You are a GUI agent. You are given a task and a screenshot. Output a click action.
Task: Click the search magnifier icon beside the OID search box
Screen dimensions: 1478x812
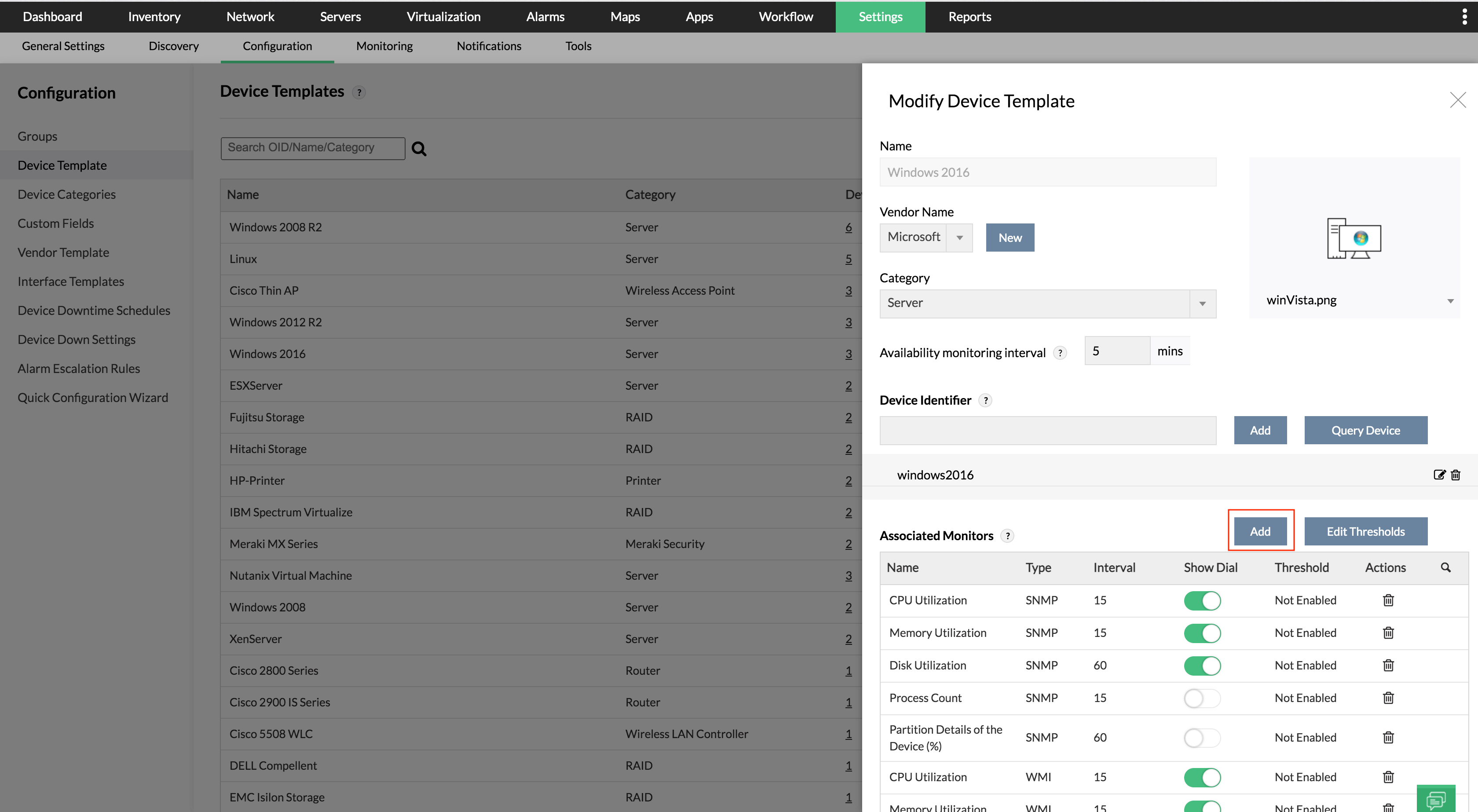coord(419,149)
